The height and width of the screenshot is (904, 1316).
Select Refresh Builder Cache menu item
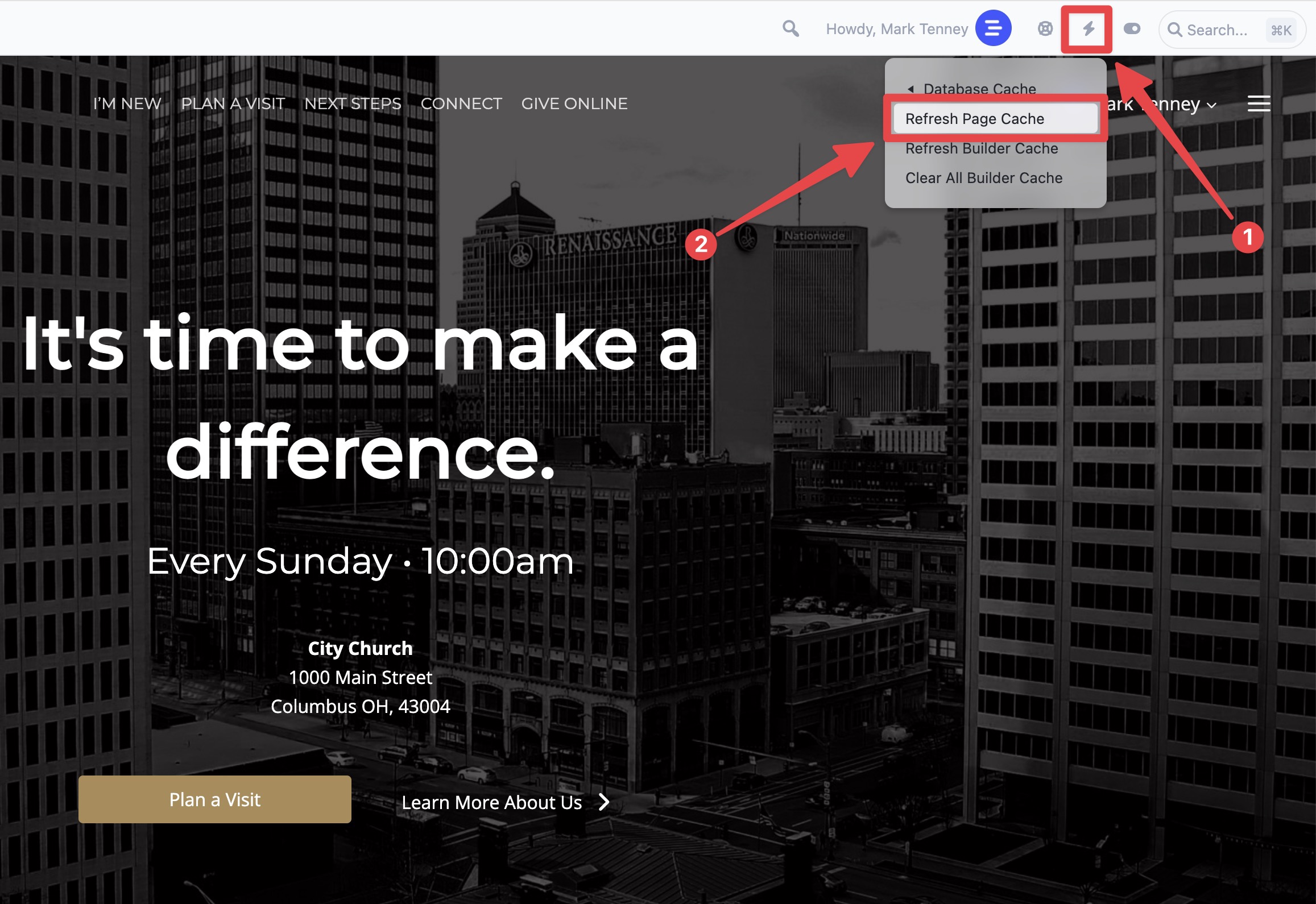coord(982,148)
